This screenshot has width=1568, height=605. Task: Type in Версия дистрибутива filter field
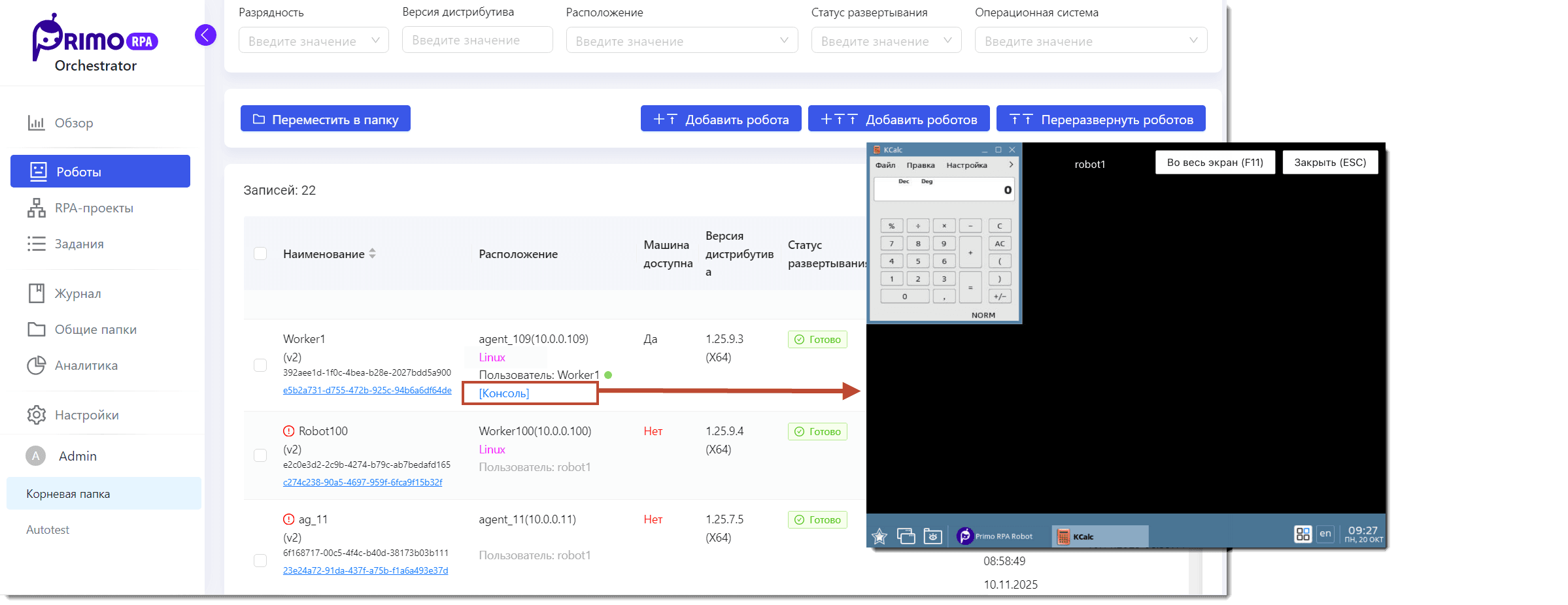pos(477,40)
